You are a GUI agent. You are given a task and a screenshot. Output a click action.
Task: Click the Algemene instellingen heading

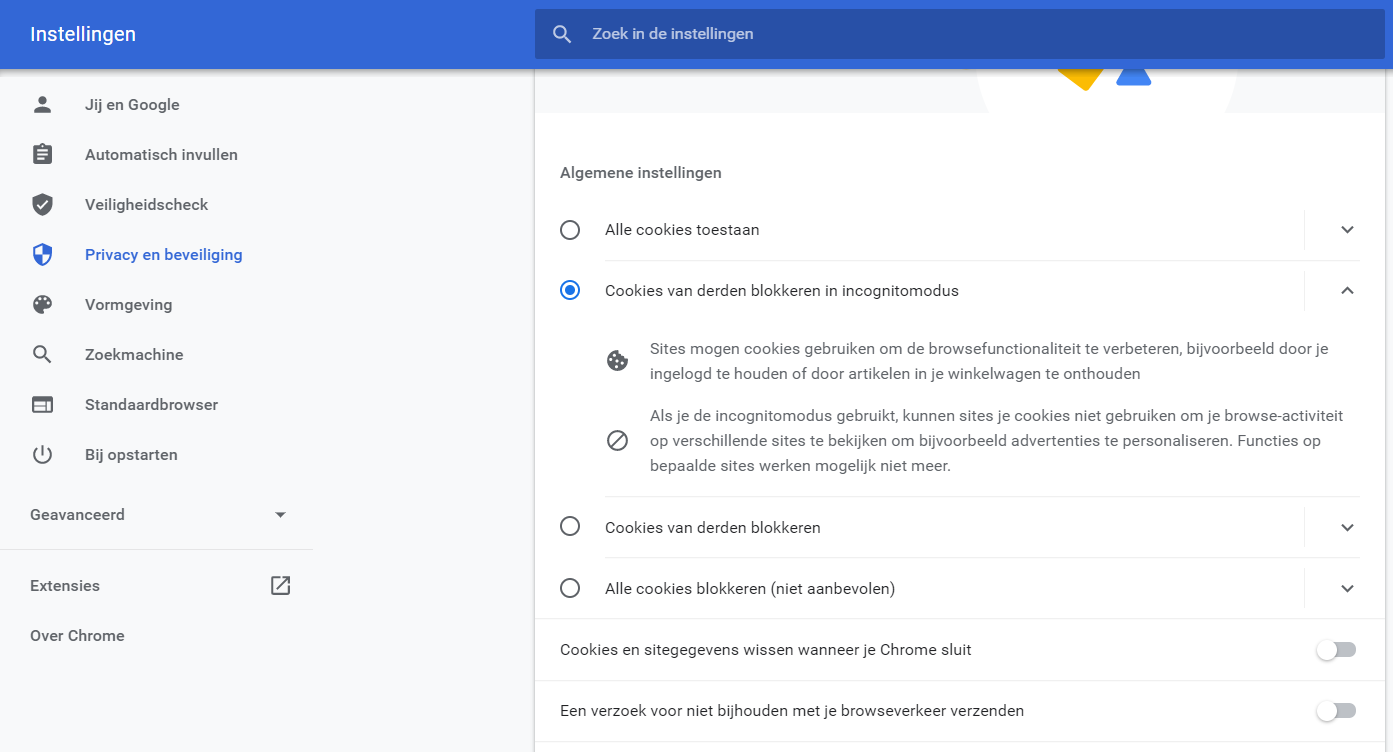click(x=641, y=173)
